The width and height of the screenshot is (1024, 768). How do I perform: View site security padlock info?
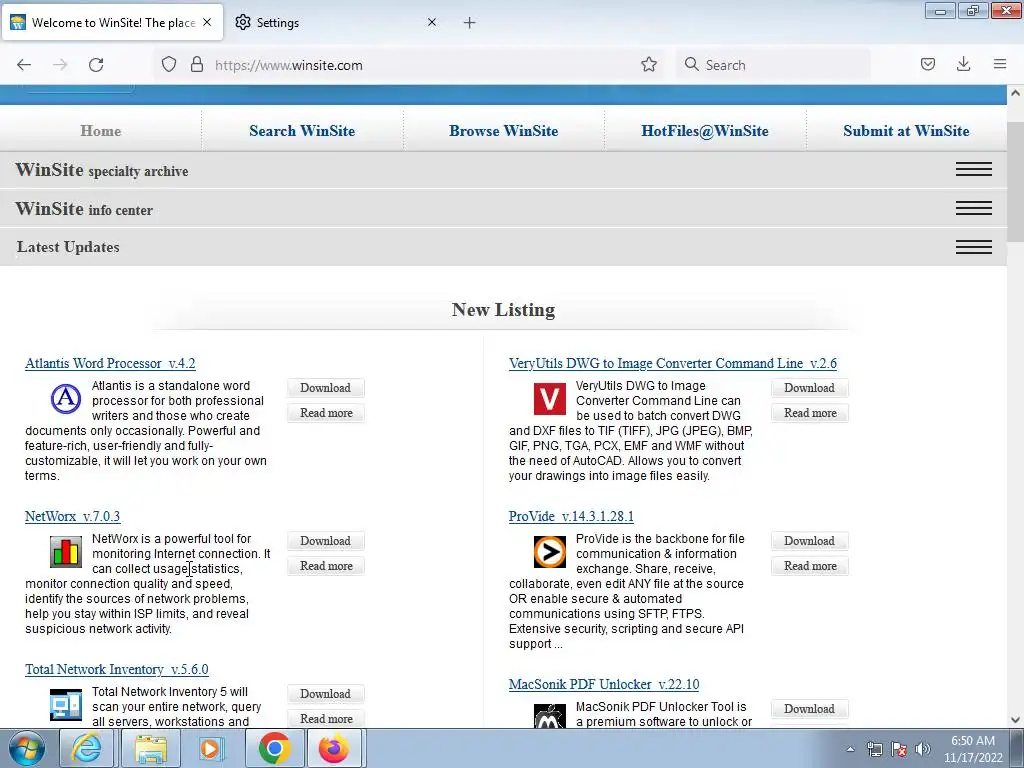coord(197,65)
